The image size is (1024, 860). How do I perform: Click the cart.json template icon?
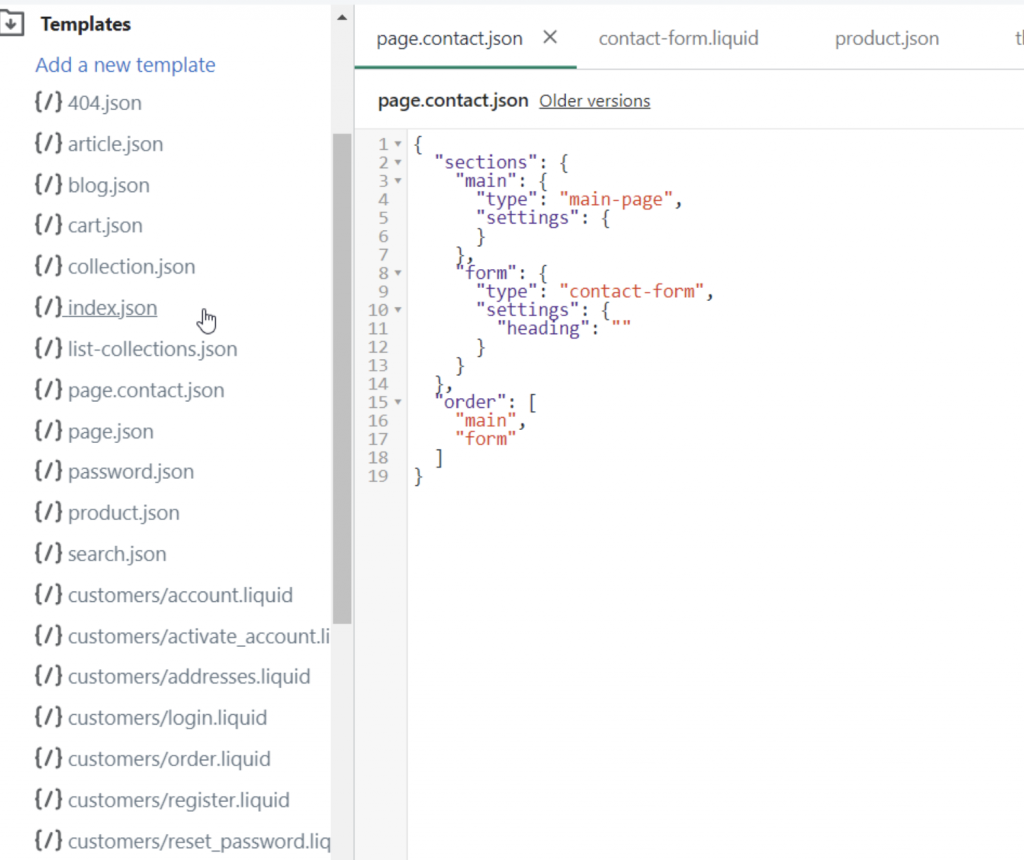[x=47, y=225]
